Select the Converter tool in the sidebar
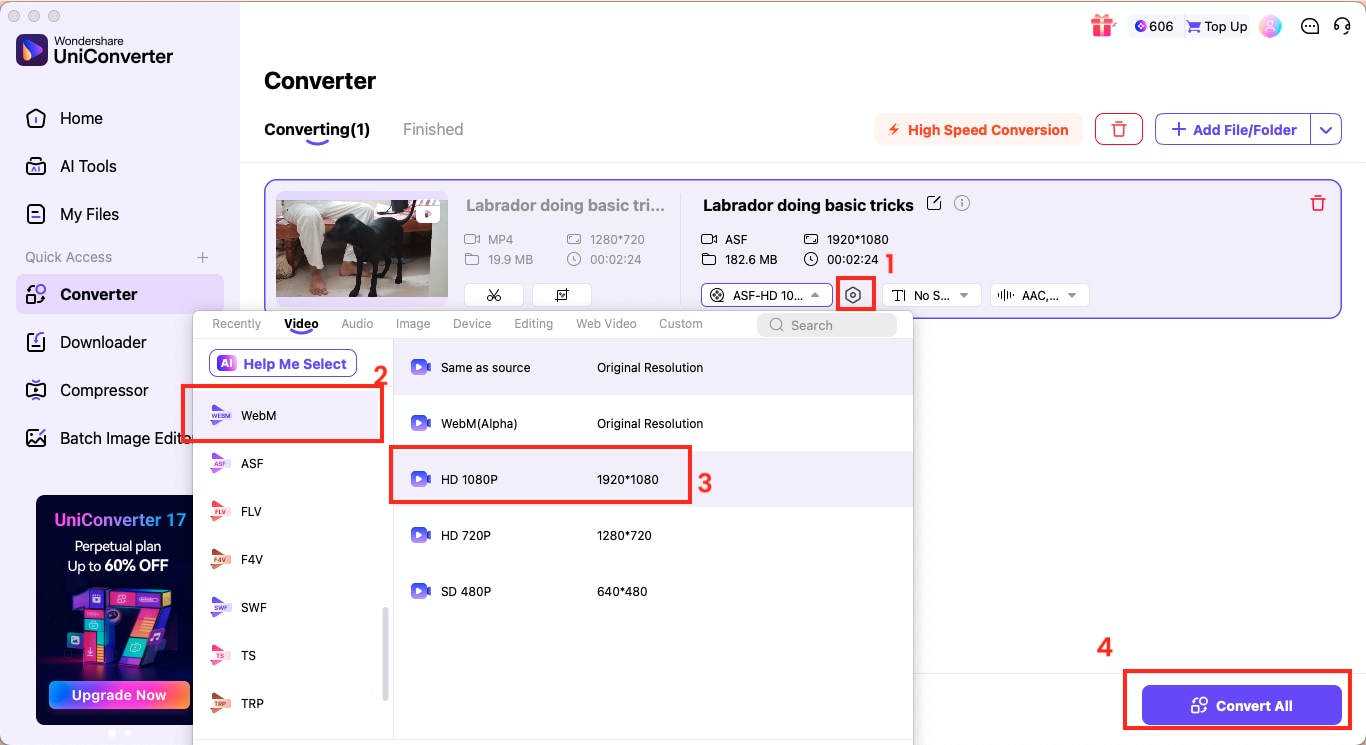Viewport: 1366px width, 745px height. (x=101, y=294)
